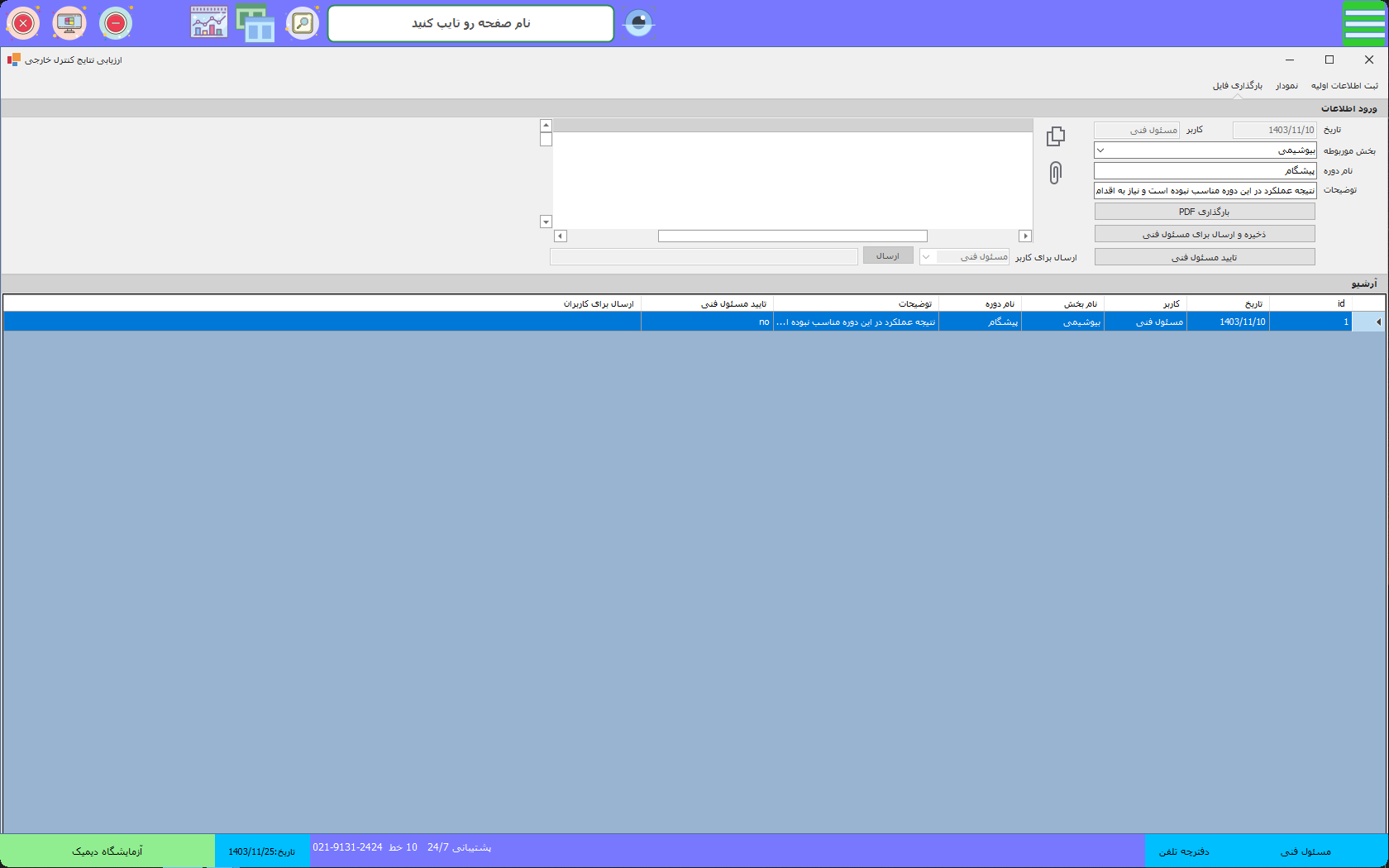Screen dimensions: 1389x868
Task: Click the red X exit icon
Action: [x=23, y=23]
